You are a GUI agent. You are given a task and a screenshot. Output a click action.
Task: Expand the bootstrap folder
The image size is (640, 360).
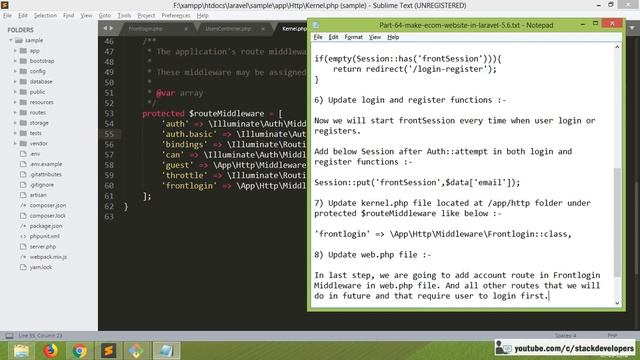[16, 61]
